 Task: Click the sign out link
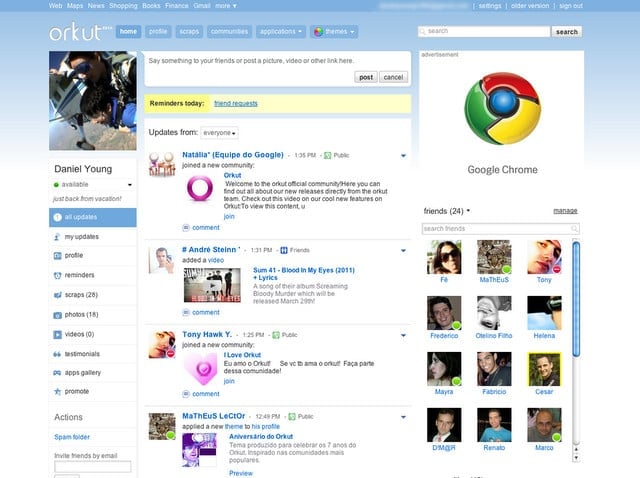(x=571, y=6)
